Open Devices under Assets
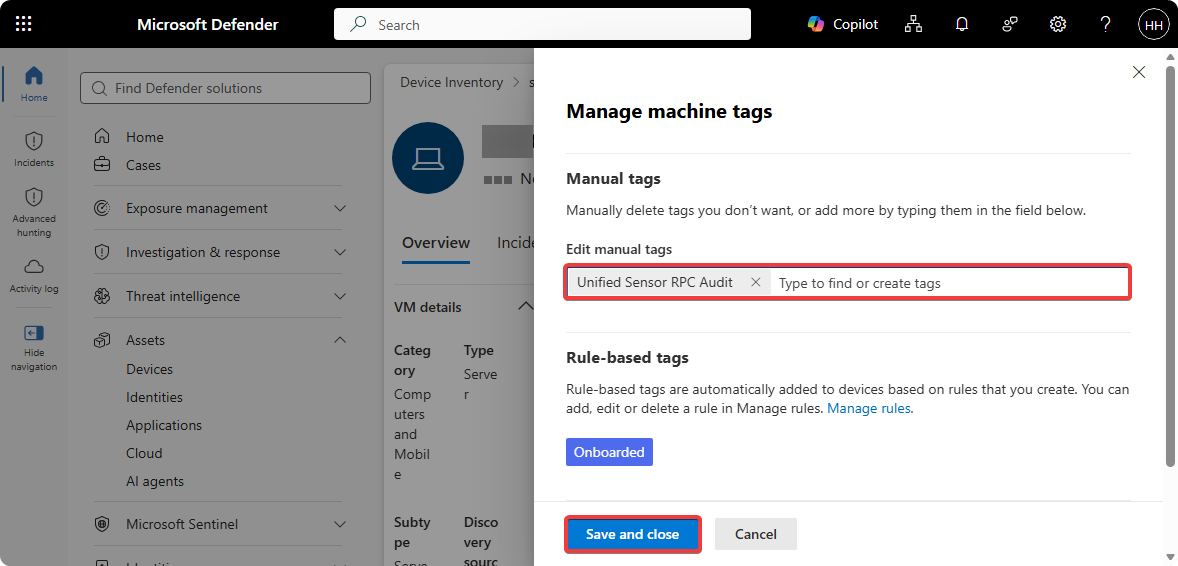This screenshot has width=1178, height=566. coord(150,369)
